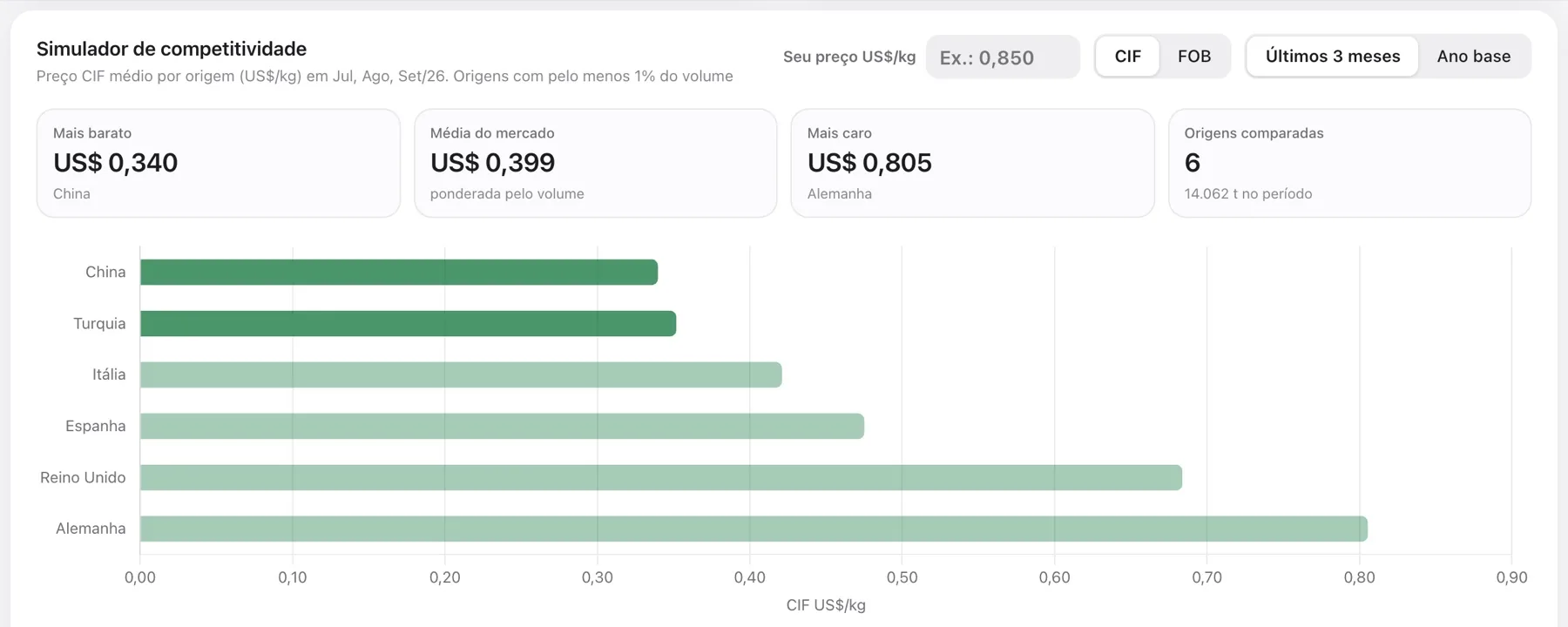This screenshot has height=627, width=1568.
Task: Switch period to Ano base
Action: pyautogui.click(x=1474, y=57)
